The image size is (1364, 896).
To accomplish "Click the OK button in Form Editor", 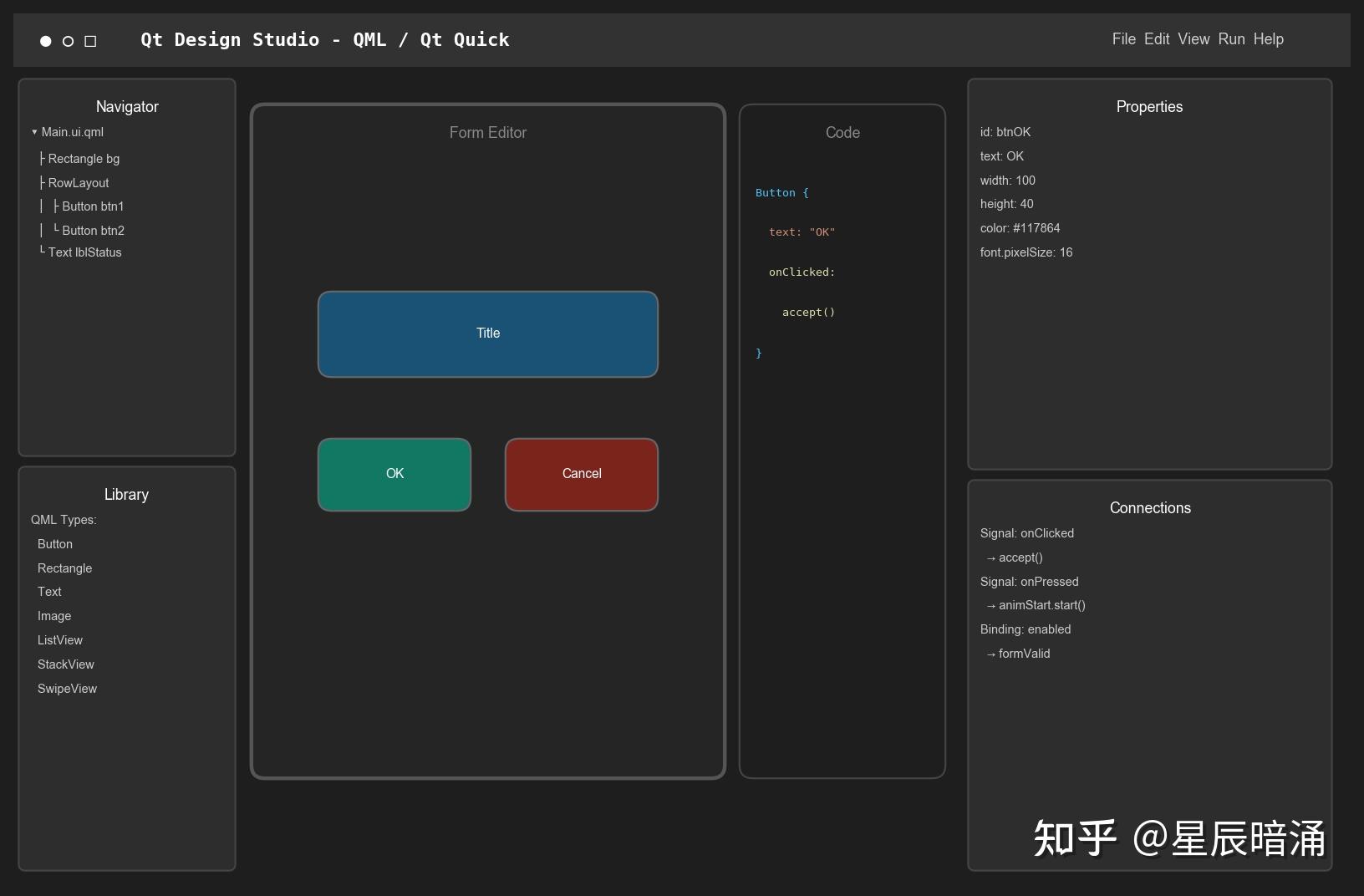I will pyautogui.click(x=394, y=474).
